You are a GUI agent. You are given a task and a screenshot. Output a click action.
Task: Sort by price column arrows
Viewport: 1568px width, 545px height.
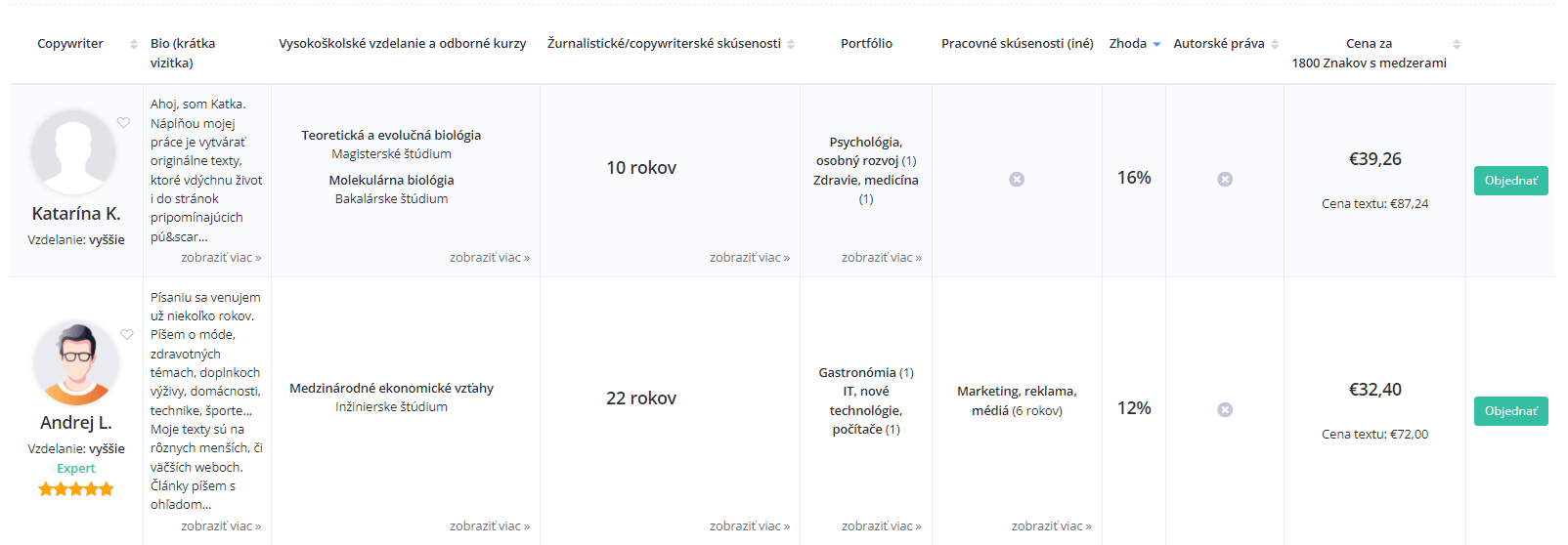tap(1457, 44)
